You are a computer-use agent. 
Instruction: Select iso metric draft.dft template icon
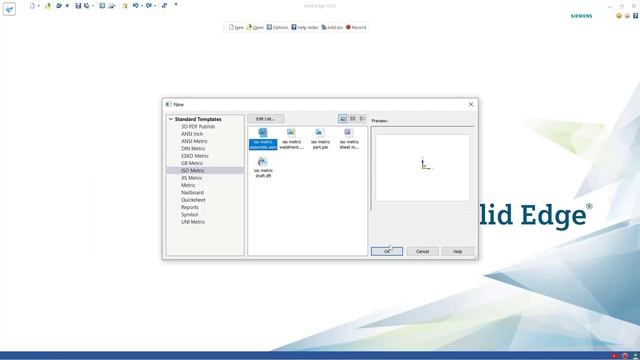click(263, 168)
